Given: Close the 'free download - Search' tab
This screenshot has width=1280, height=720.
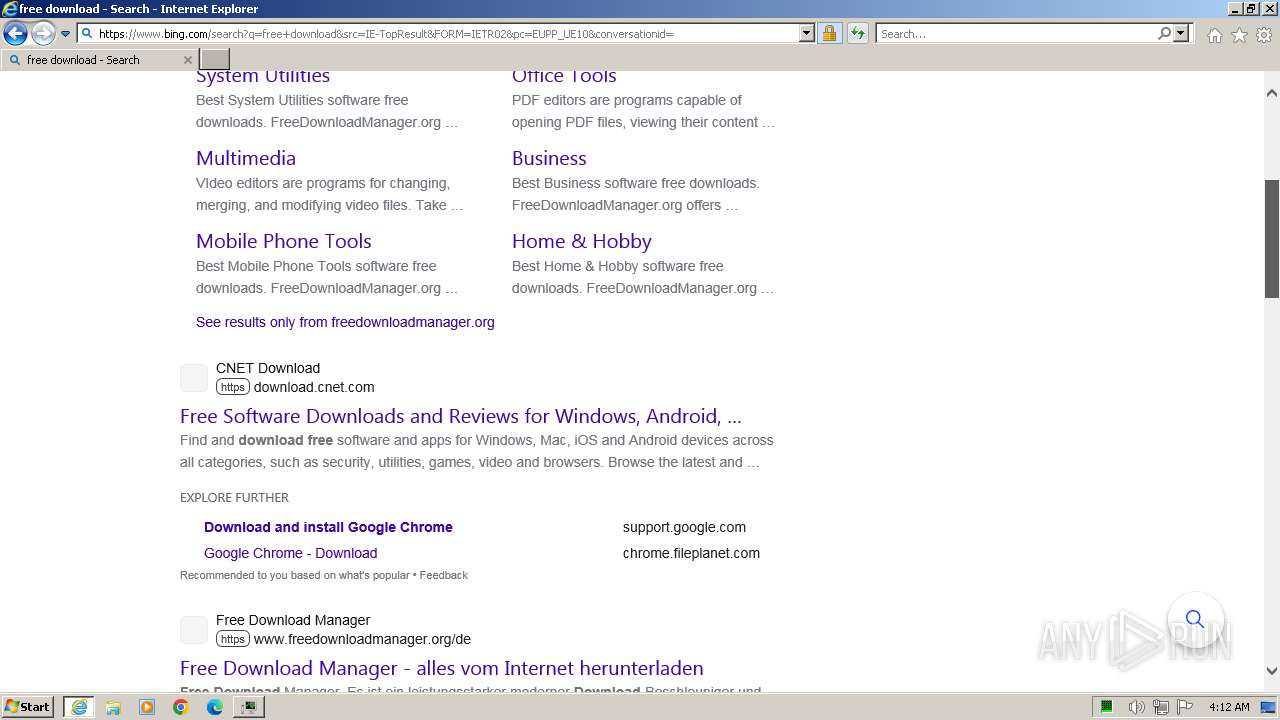Looking at the screenshot, I should (x=187, y=60).
